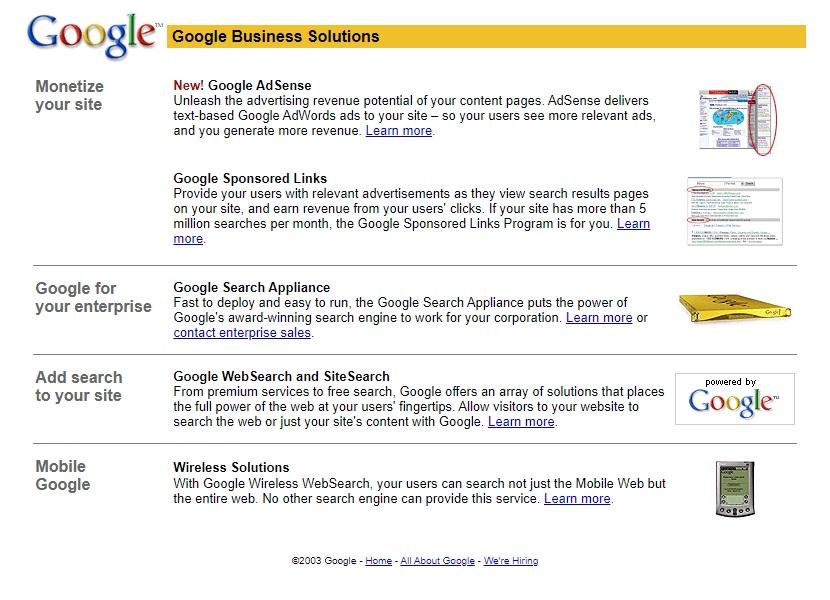Viewport: 830px width, 600px height.
Task: Click the Google logo at top left
Action: [x=93, y=36]
